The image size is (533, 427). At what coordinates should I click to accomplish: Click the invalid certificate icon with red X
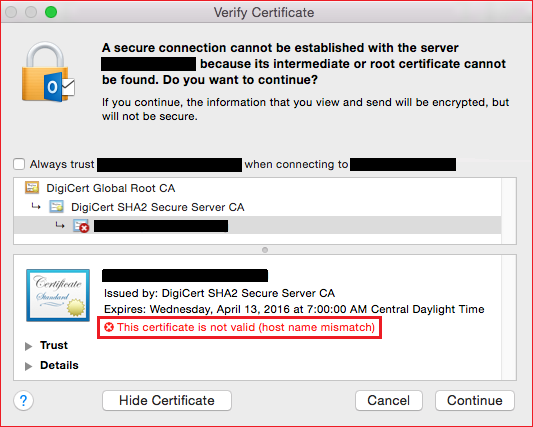click(81, 226)
